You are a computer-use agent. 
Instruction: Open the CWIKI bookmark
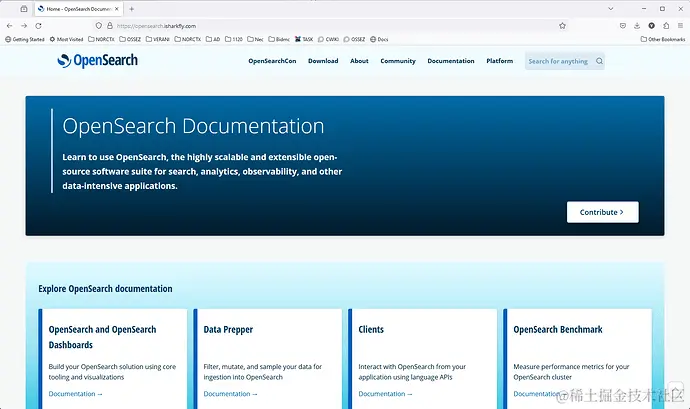328,39
